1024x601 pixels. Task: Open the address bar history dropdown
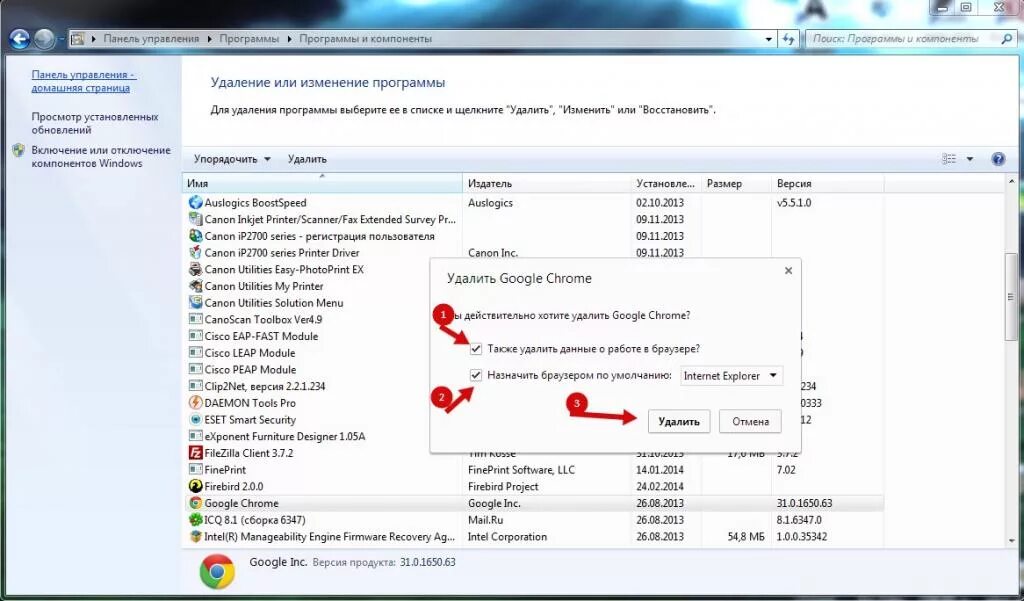pos(769,39)
